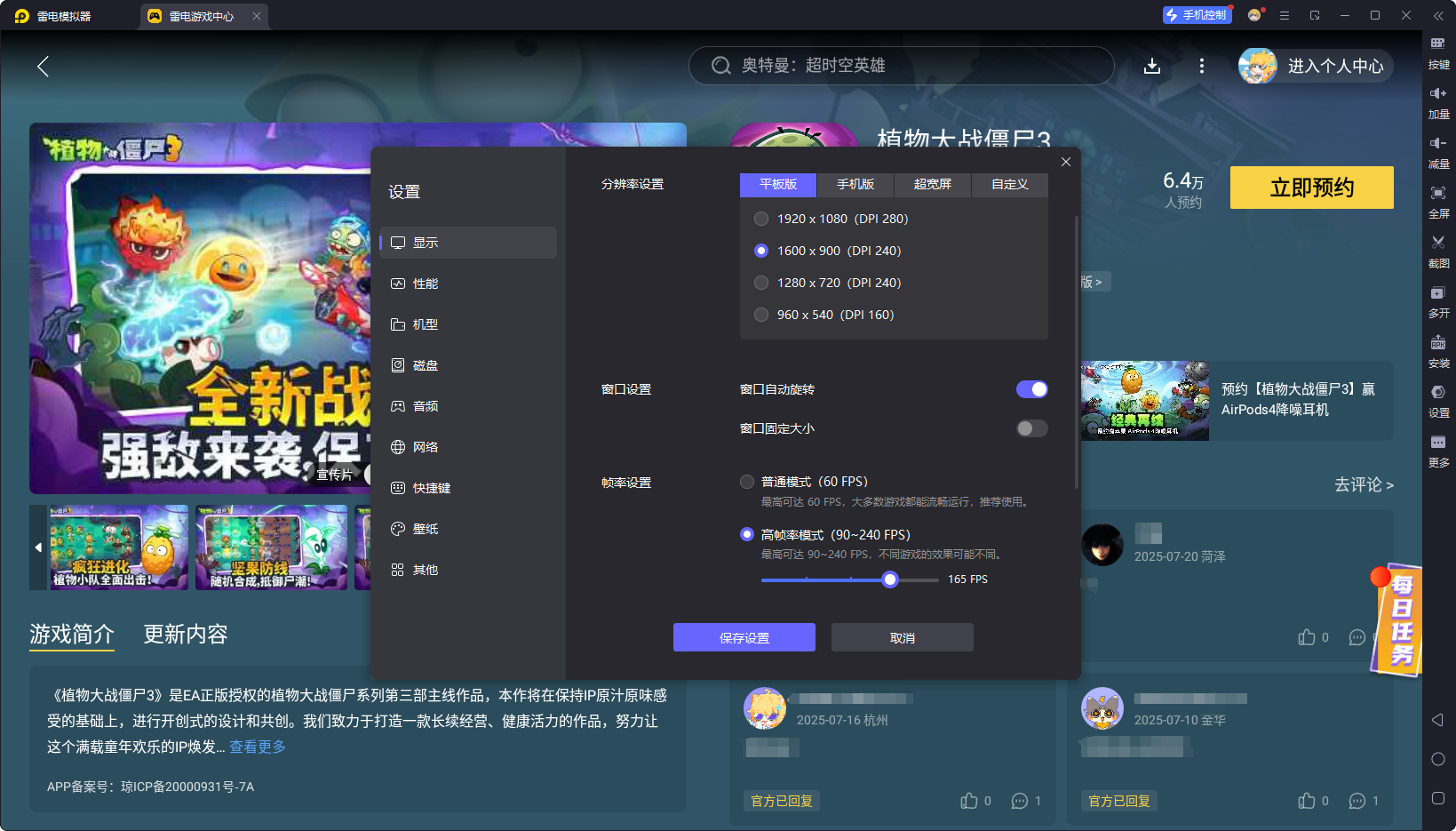The image size is (1456, 831).
Task: Open 磁盘 settings category
Action: [x=468, y=365]
